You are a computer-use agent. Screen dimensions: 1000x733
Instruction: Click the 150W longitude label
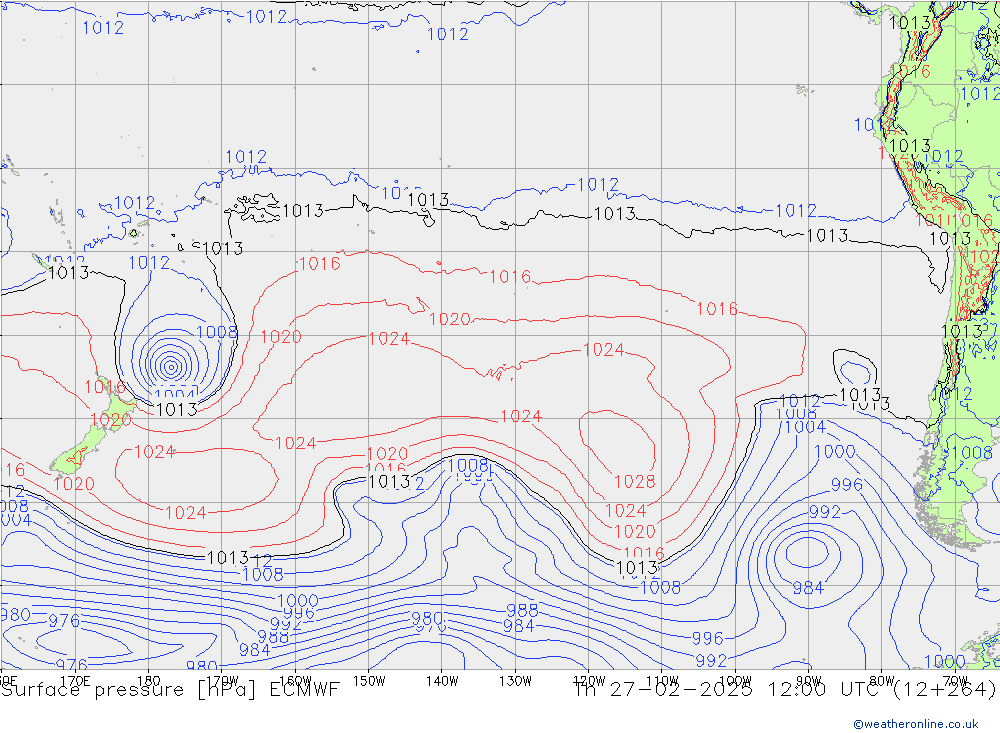[369, 681]
